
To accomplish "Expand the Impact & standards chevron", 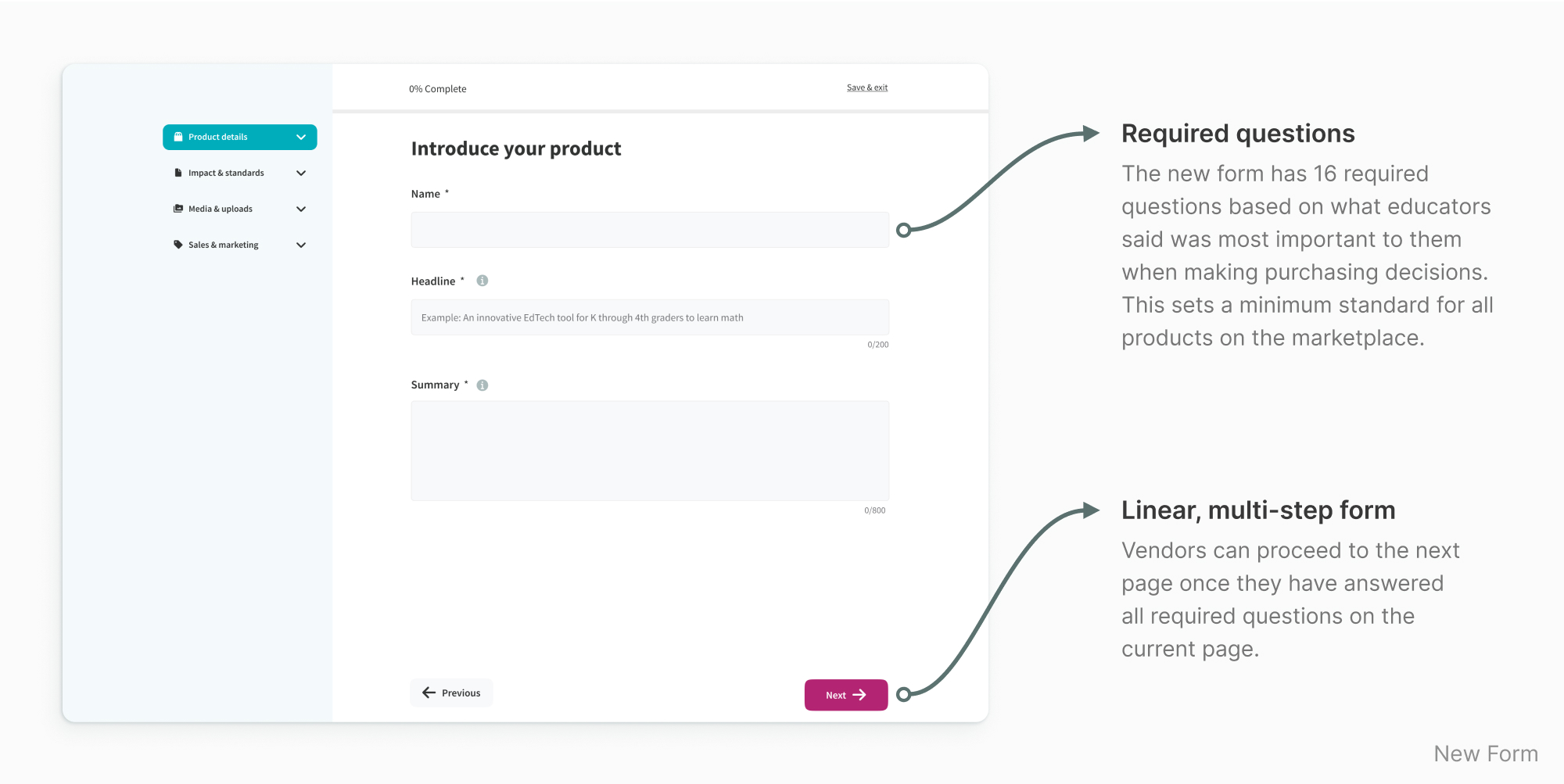I will (301, 173).
